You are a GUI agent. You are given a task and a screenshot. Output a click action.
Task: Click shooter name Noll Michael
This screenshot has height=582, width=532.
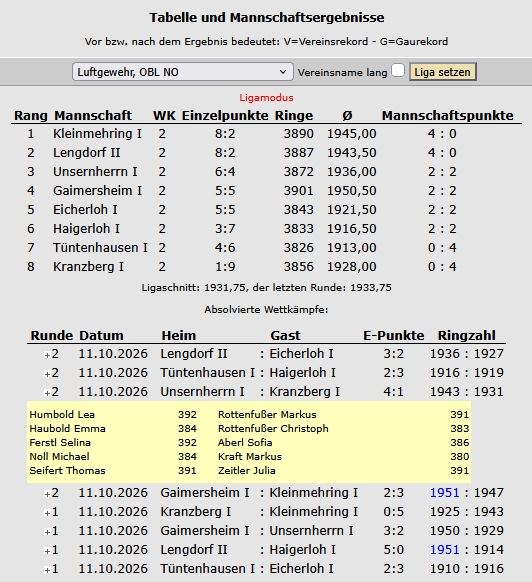(x=59, y=456)
